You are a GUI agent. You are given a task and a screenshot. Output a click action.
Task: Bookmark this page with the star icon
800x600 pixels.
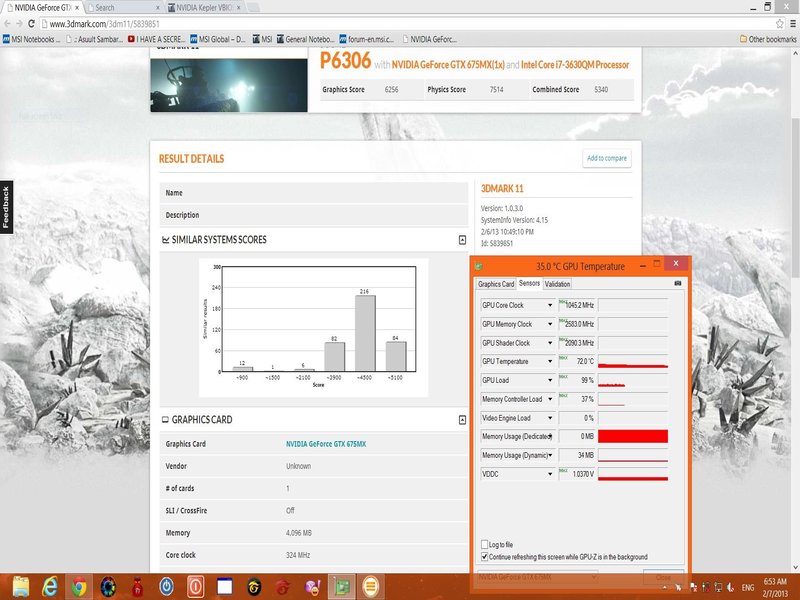tap(779, 23)
